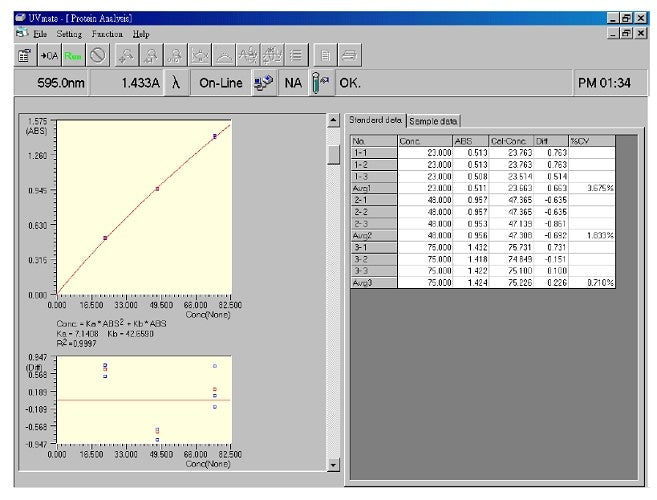This screenshot has height=500, width=657.
Task: Select the Avg3 row header
Action: click(374, 283)
